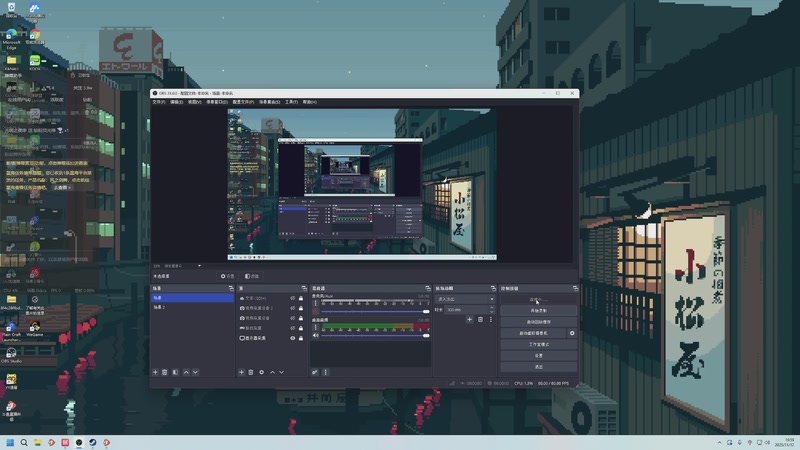Open Edit (编辑) menu

[177, 102]
